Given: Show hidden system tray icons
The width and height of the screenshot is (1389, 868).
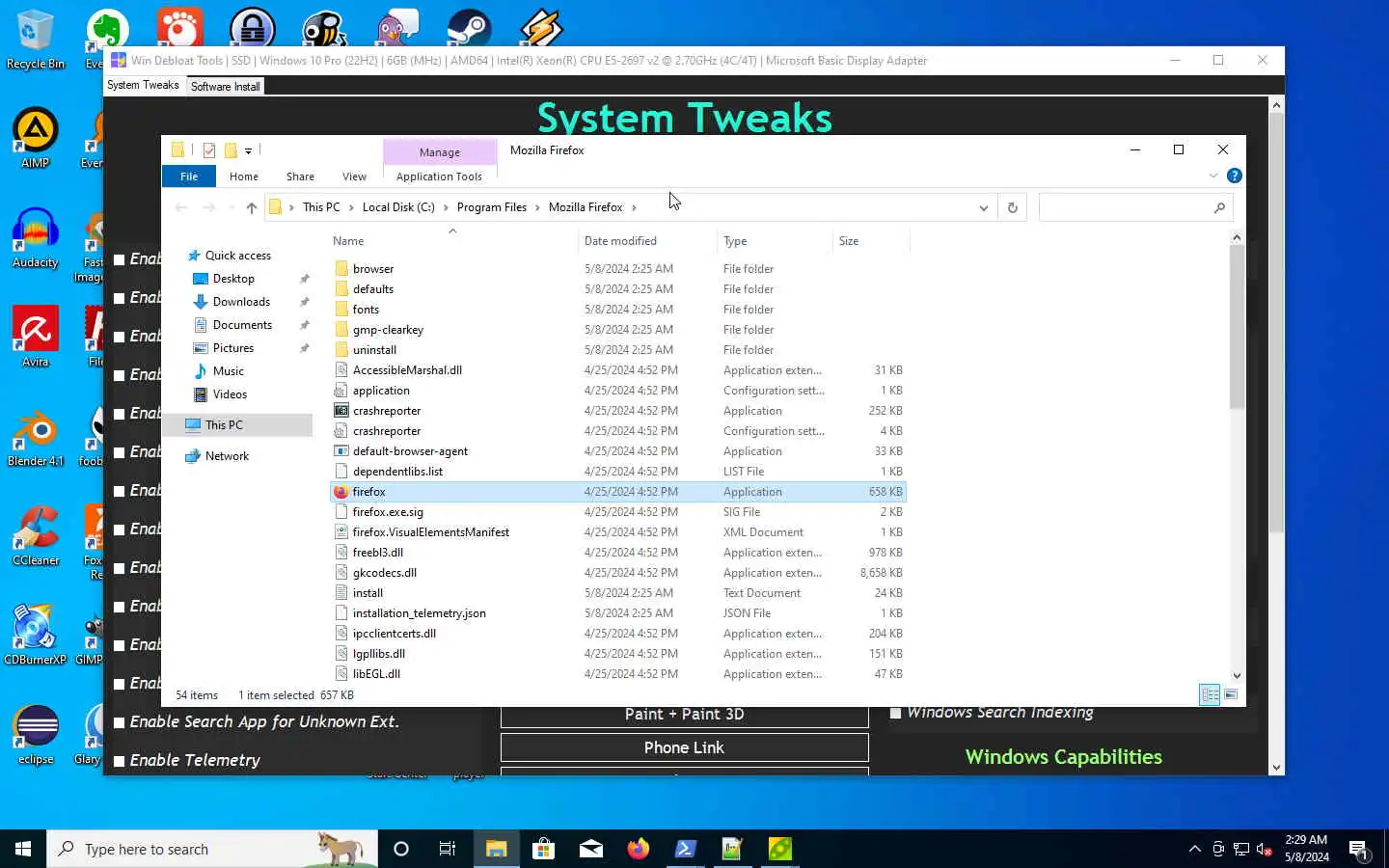Looking at the screenshot, I should coord(1194,849).
